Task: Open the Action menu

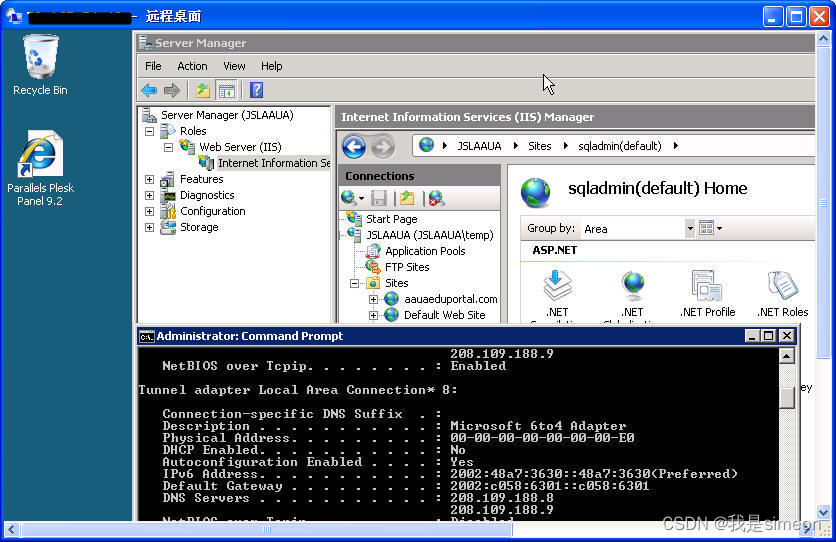Action: pos(192,66)
